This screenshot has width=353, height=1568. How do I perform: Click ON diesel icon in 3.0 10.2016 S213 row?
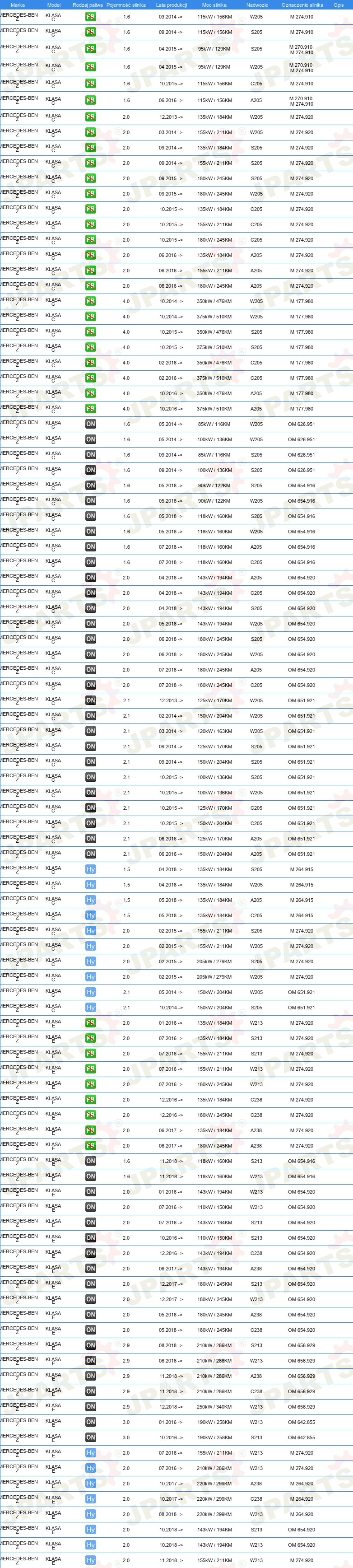pyautogui.click(x=90, y=1437)
